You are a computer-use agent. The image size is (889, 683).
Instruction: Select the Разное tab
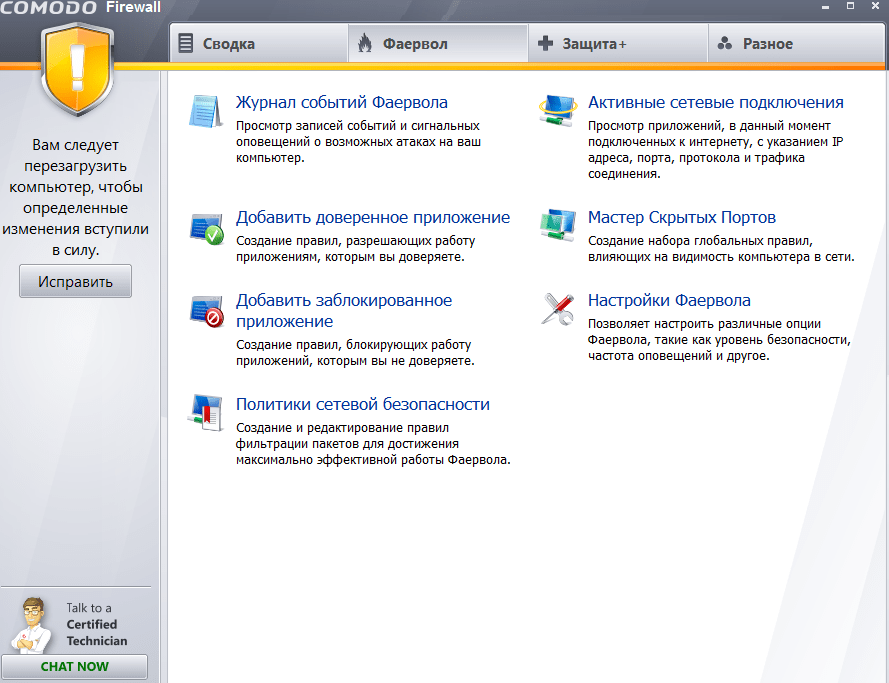[x=797, y=44]
